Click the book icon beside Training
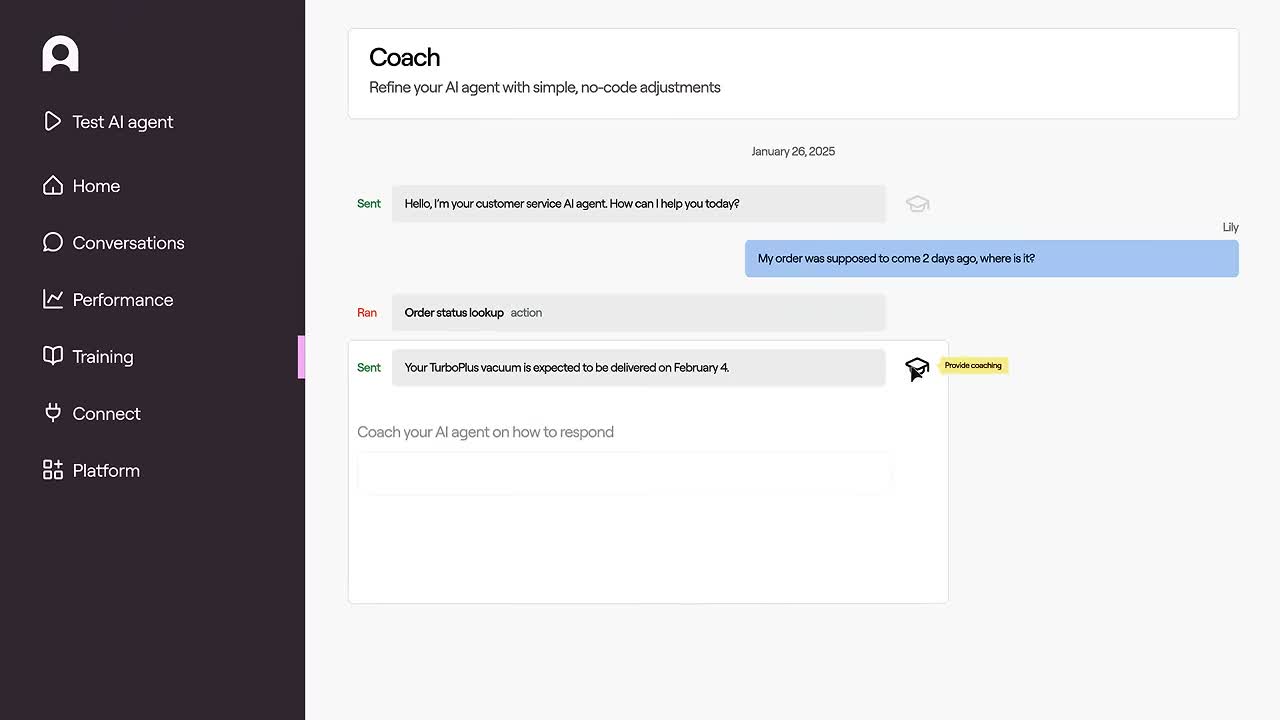Image resolution: width=1280 pixels, height=720 pixels. click(x=53, y=356)
